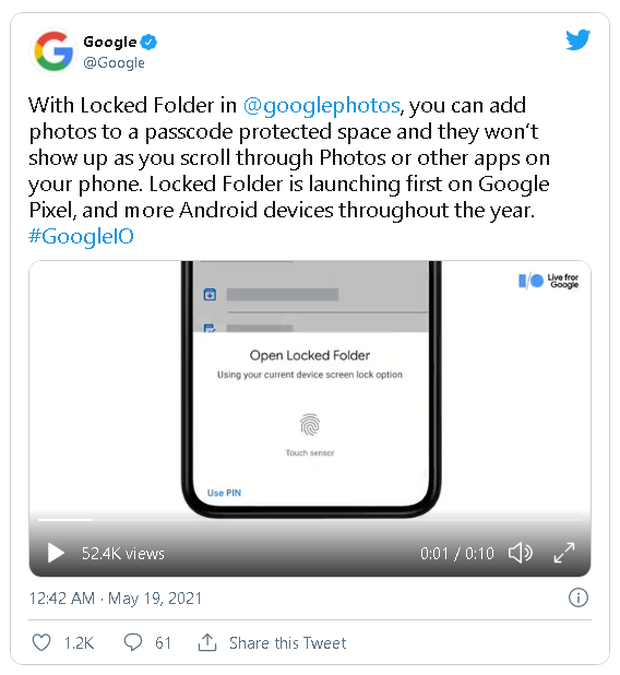Click the share arrow icon
The image size is (620, 675).
(x=208, y=642)
